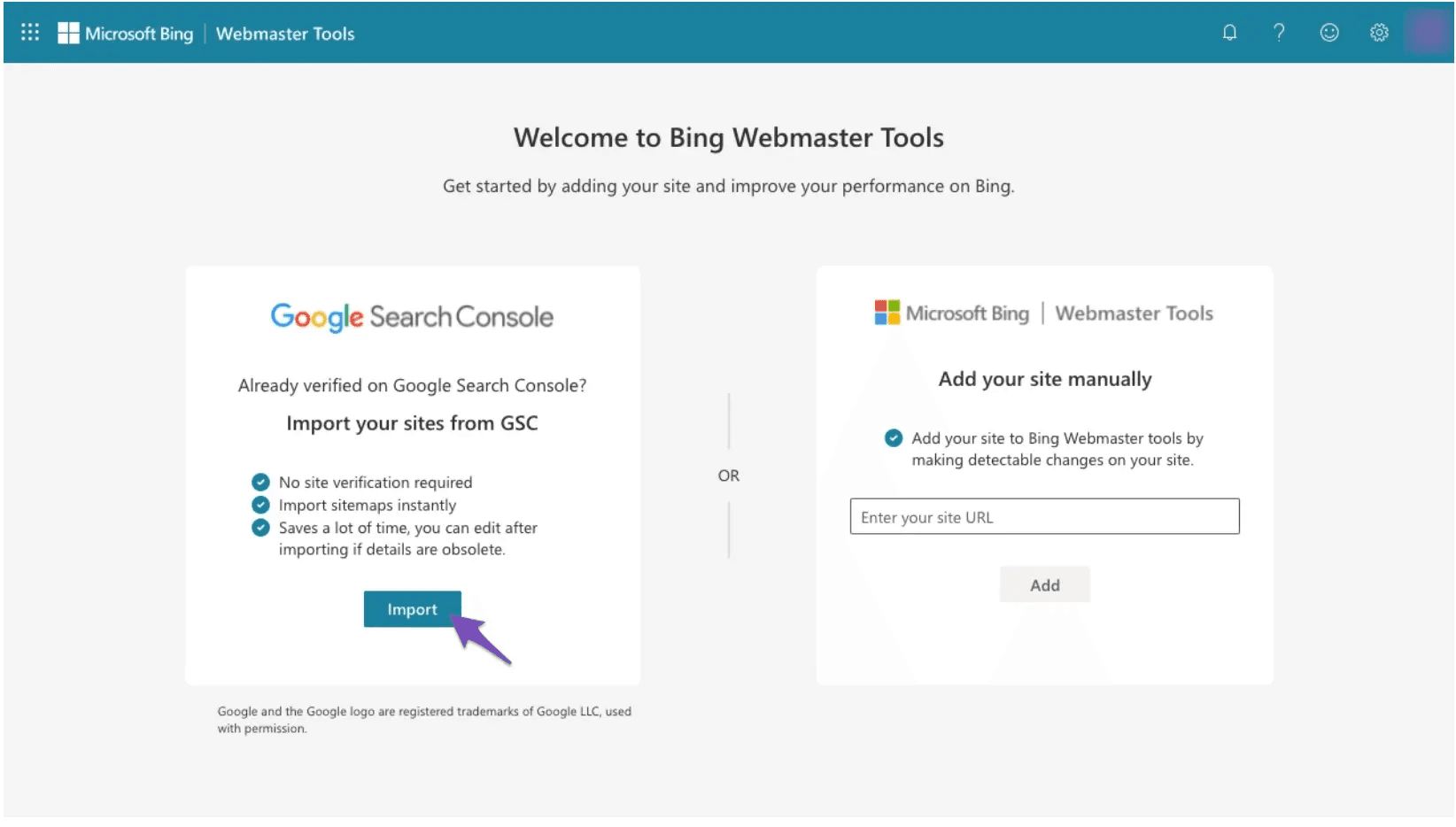
Task: Click the Enter your site URL field
Action: click(1043, 516)
